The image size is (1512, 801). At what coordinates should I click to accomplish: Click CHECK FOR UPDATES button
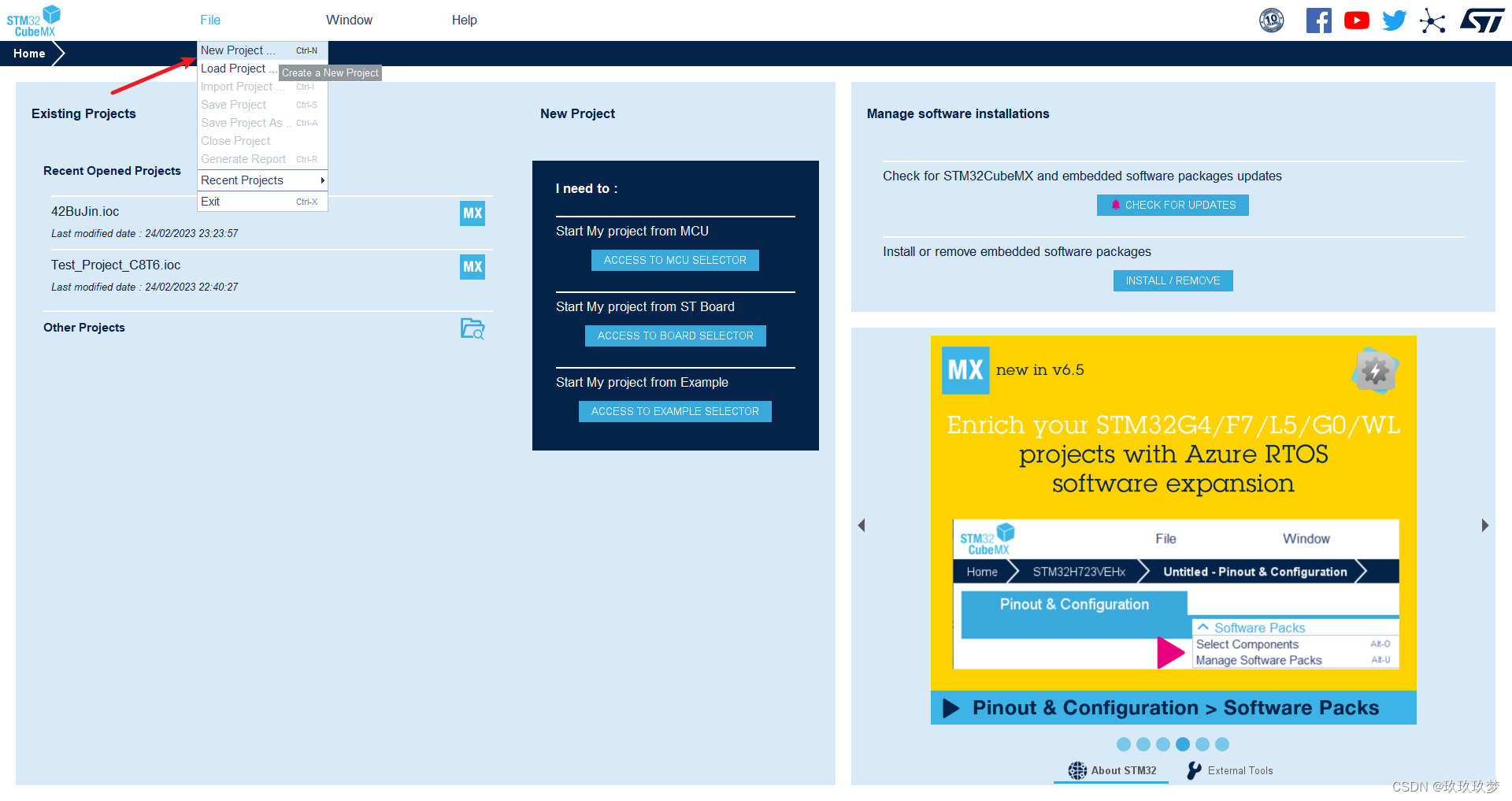coord(1173,205)
